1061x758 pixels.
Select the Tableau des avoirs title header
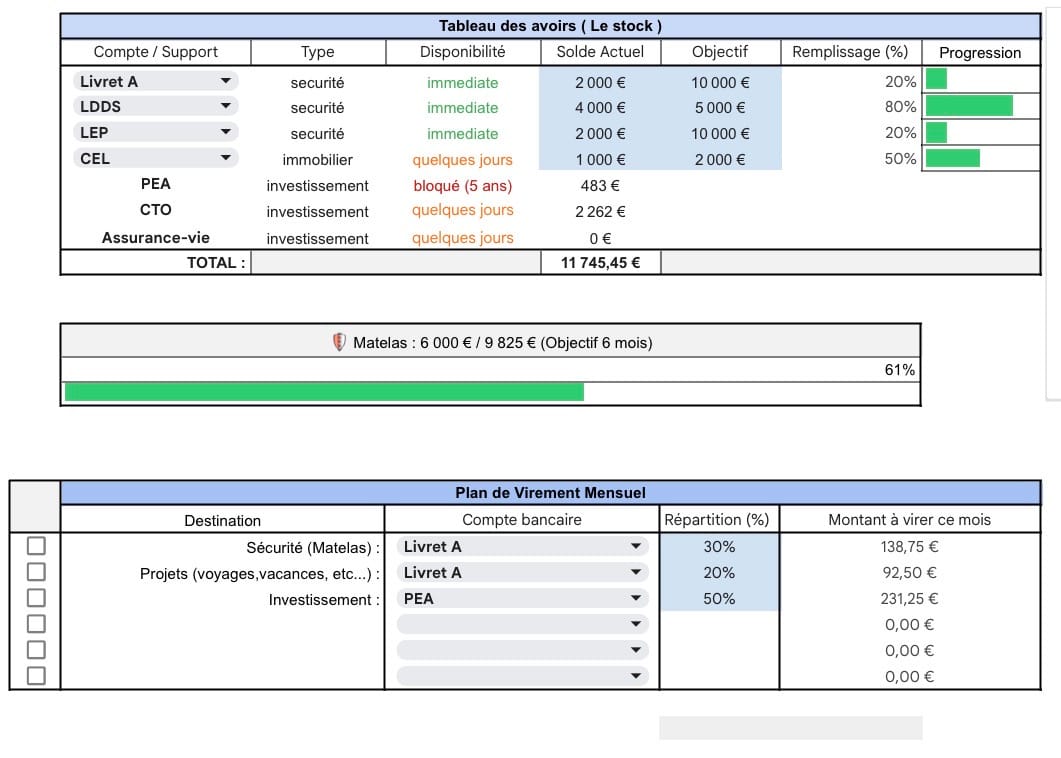(550, 26)
